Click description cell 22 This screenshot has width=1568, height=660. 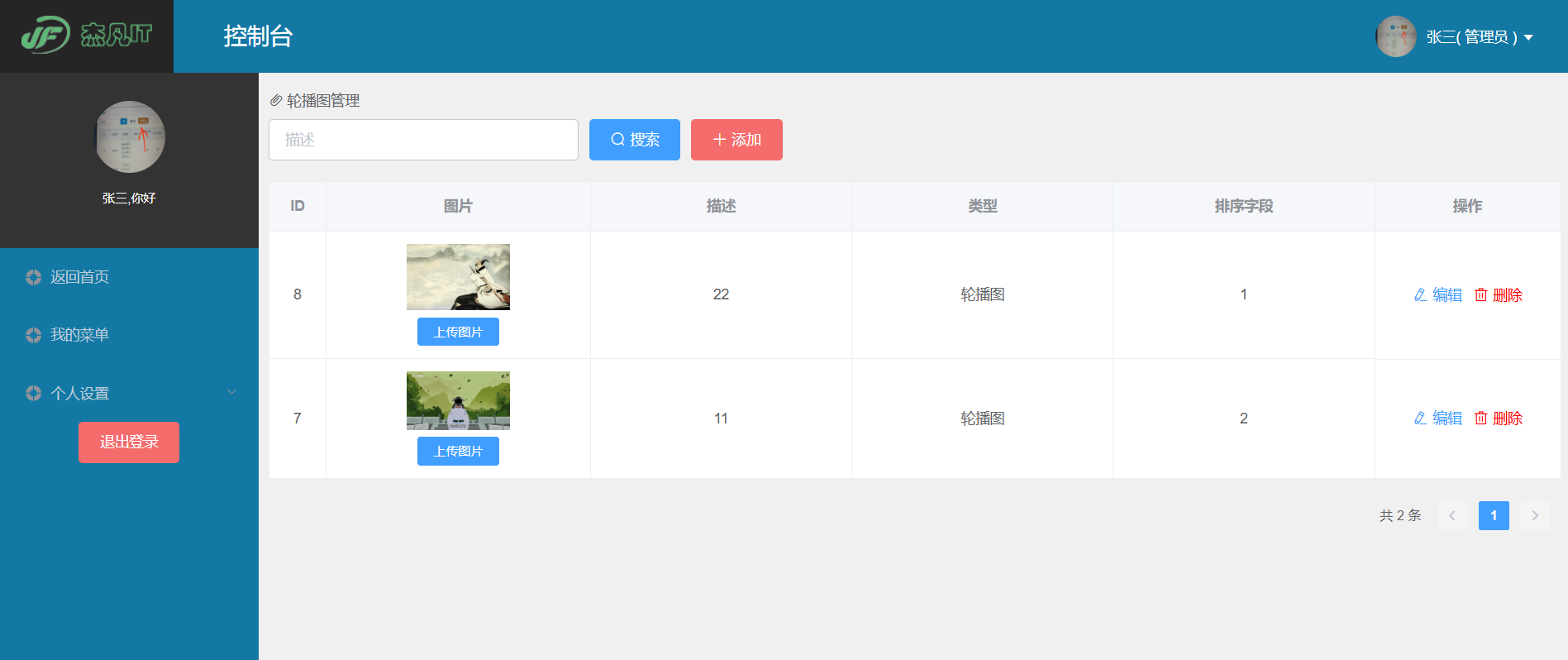pos(721,294)
